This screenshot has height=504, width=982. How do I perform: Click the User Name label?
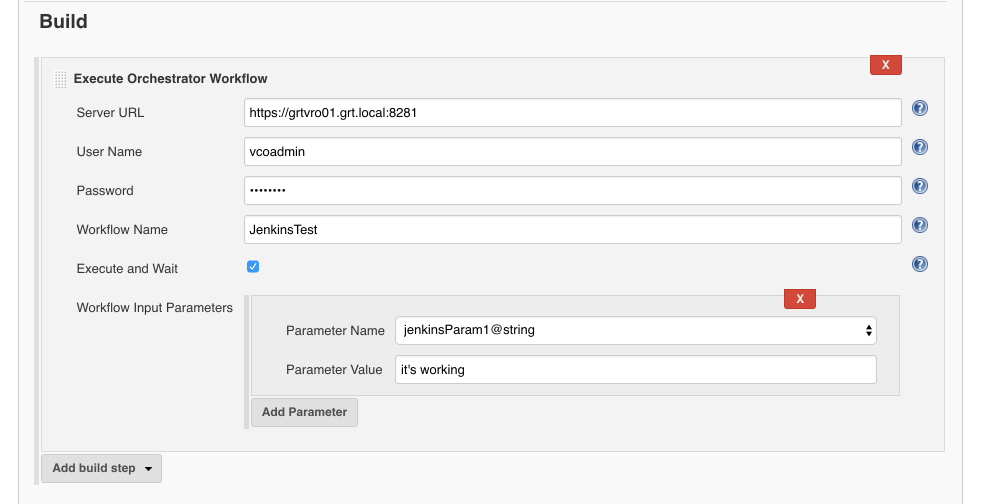click(109, 152)
